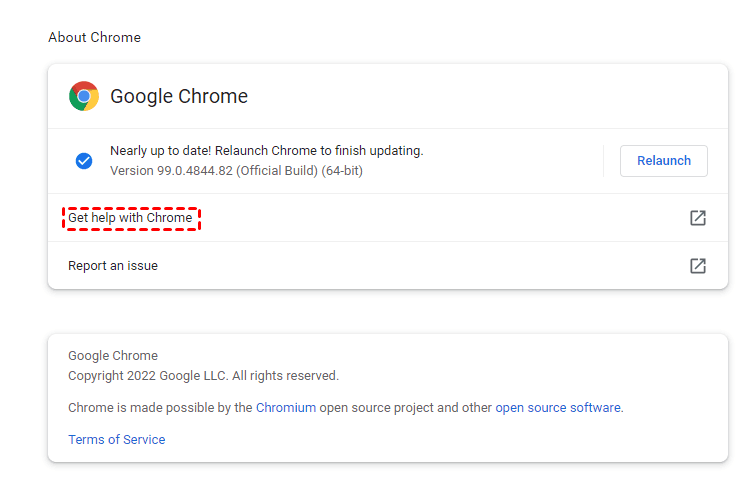Image resolution: width=756 pixels, height=484 pixels.
Task: Open the Chromium project link
Action: click(286, 408)
